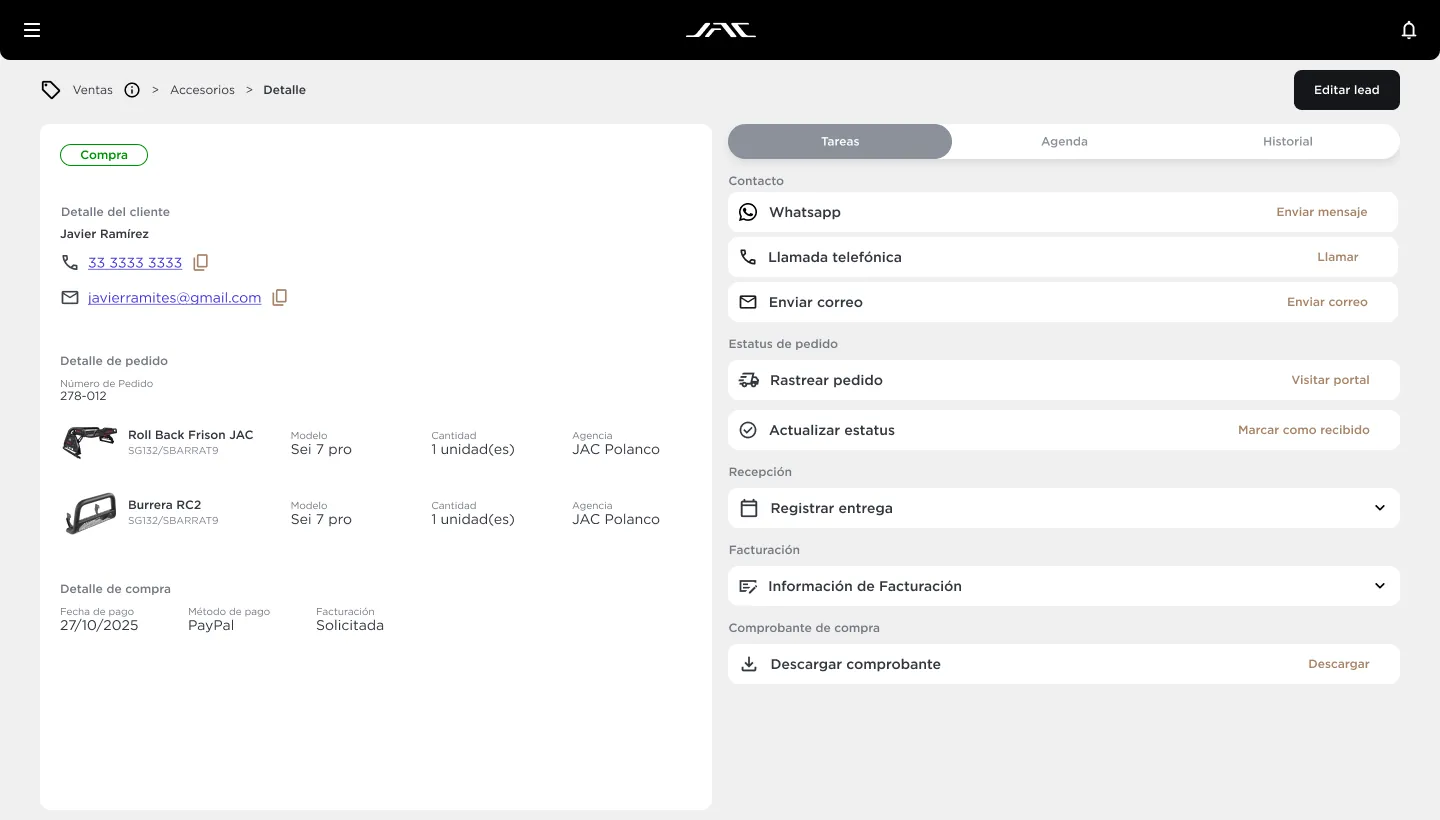
Task: Click the Rastrear pedido truck icon
Action: coord(748,380)
